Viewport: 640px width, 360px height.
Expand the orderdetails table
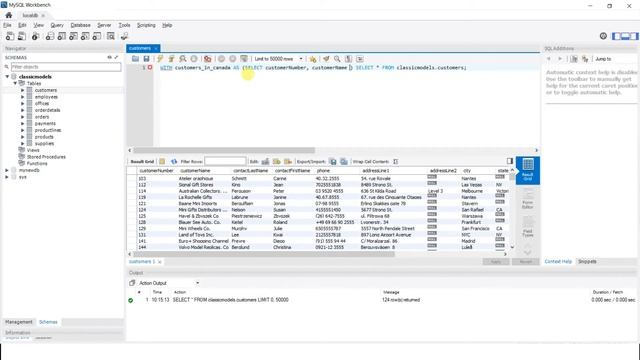click(22, 110)
